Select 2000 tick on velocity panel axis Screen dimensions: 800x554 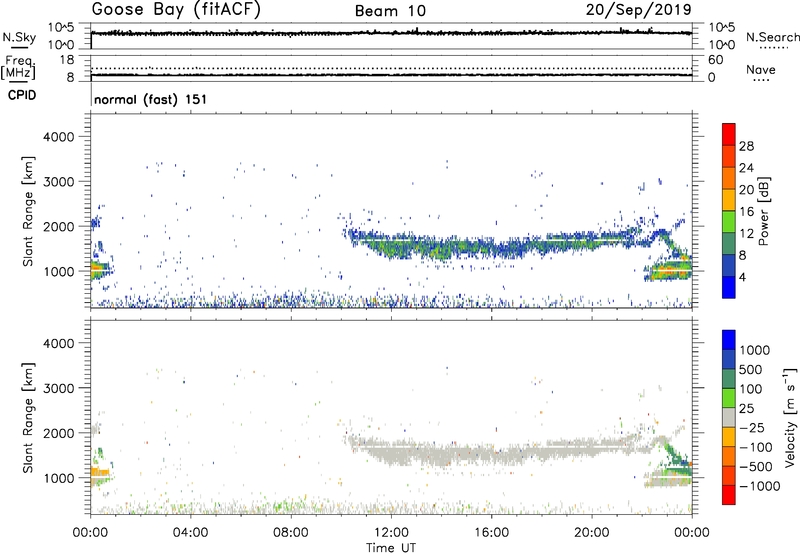(x=59, y=433)
